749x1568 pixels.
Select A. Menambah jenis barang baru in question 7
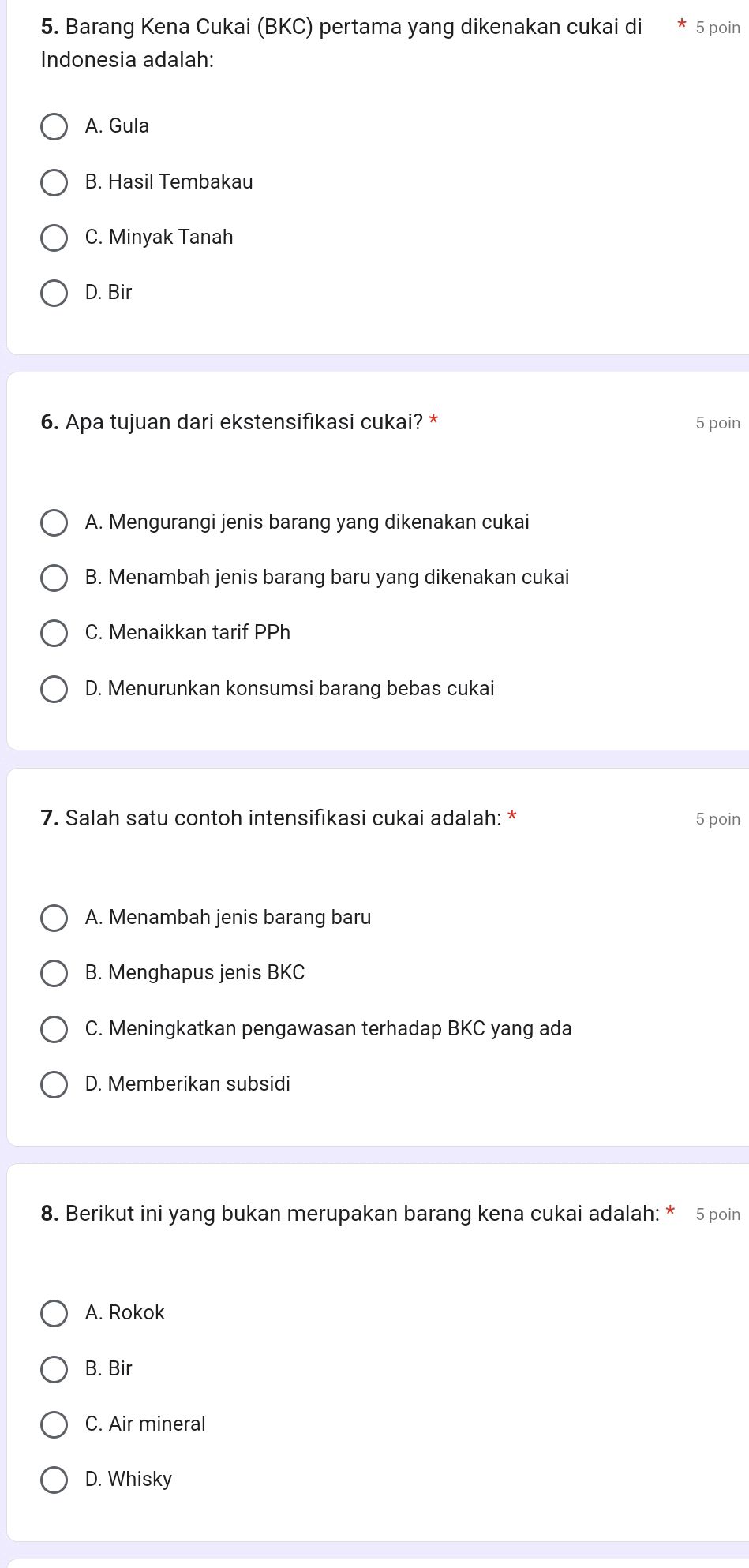[x=54, y=917]
